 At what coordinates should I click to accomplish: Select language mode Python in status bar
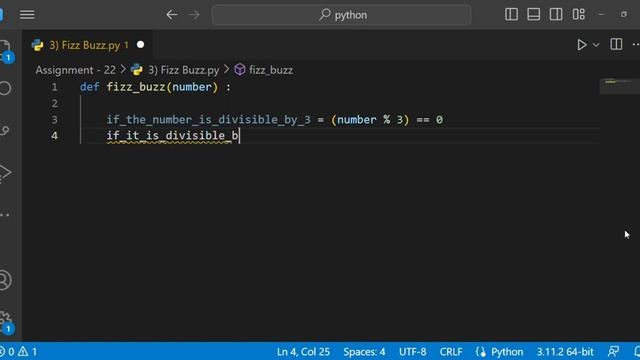(507, 351)
